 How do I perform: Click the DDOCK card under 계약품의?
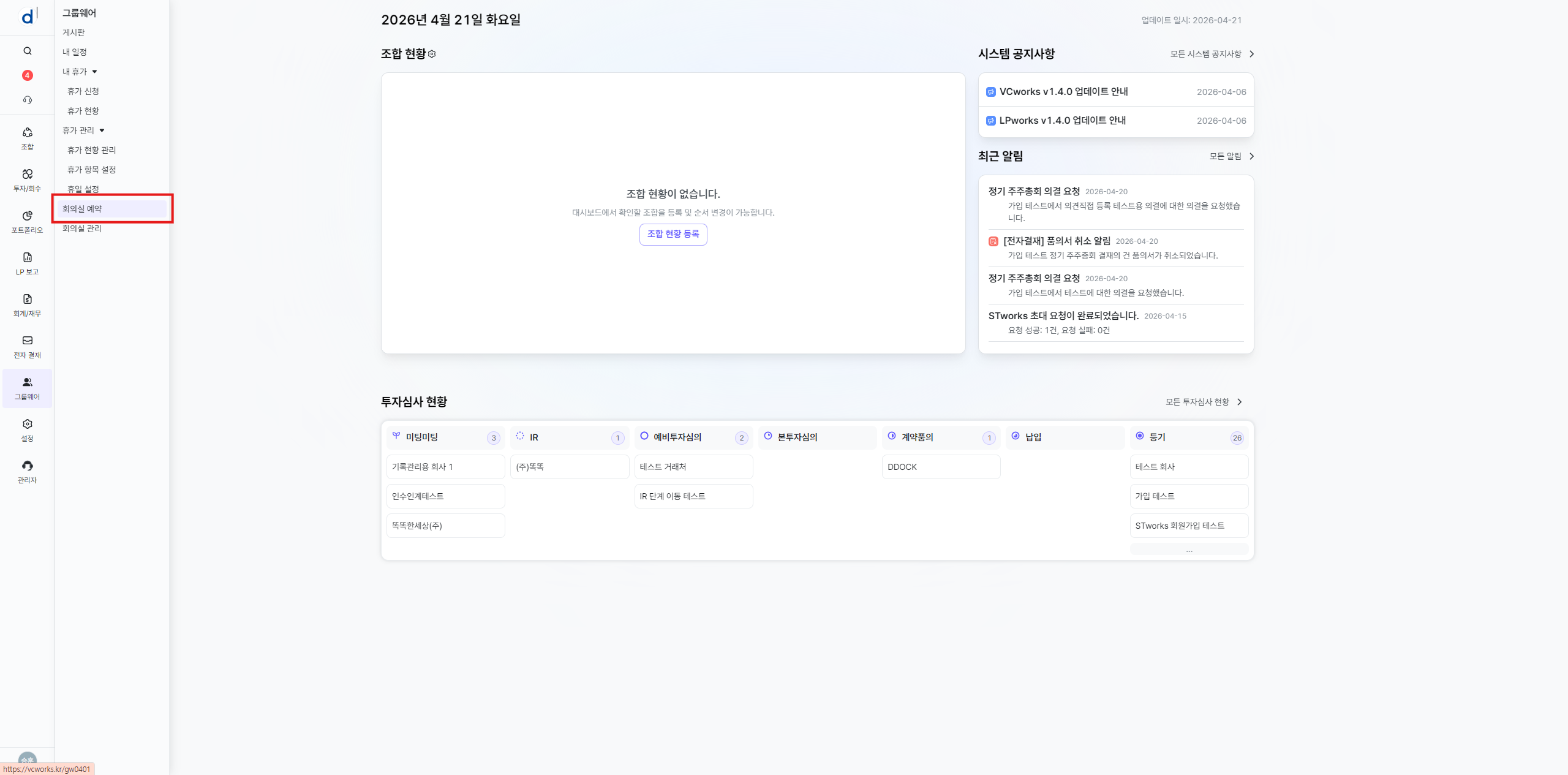pos(940,467)
